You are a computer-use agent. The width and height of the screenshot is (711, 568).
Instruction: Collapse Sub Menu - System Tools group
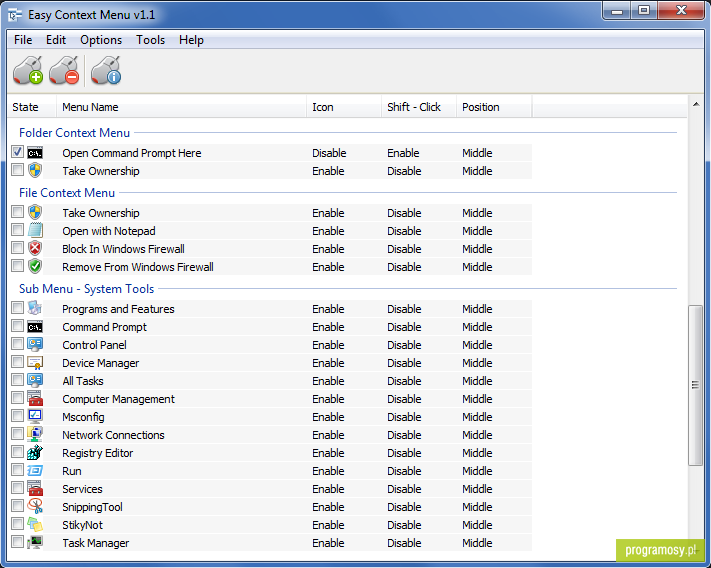[x=87, y=289]
